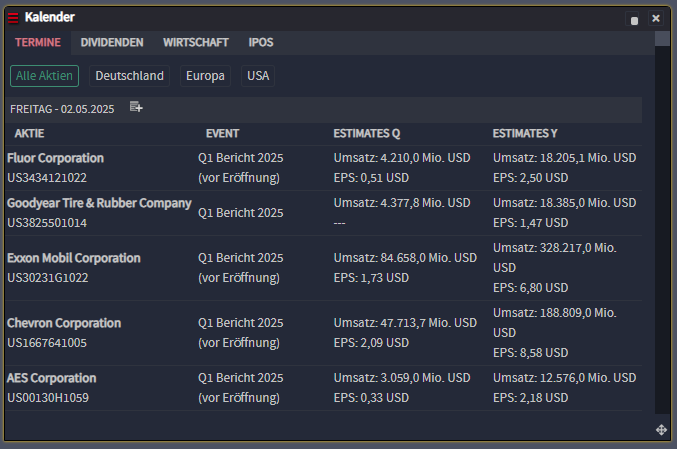The height and width of the screenshot is (449, 677).
Task: Click the Kalender window title
Action: click(x=50, y=17)
